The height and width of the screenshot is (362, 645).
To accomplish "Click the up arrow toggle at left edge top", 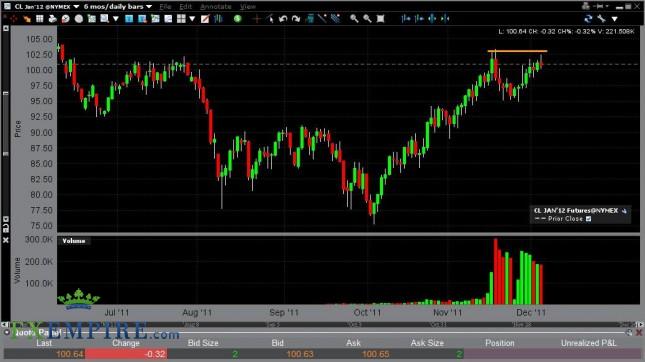I will 6,28.
